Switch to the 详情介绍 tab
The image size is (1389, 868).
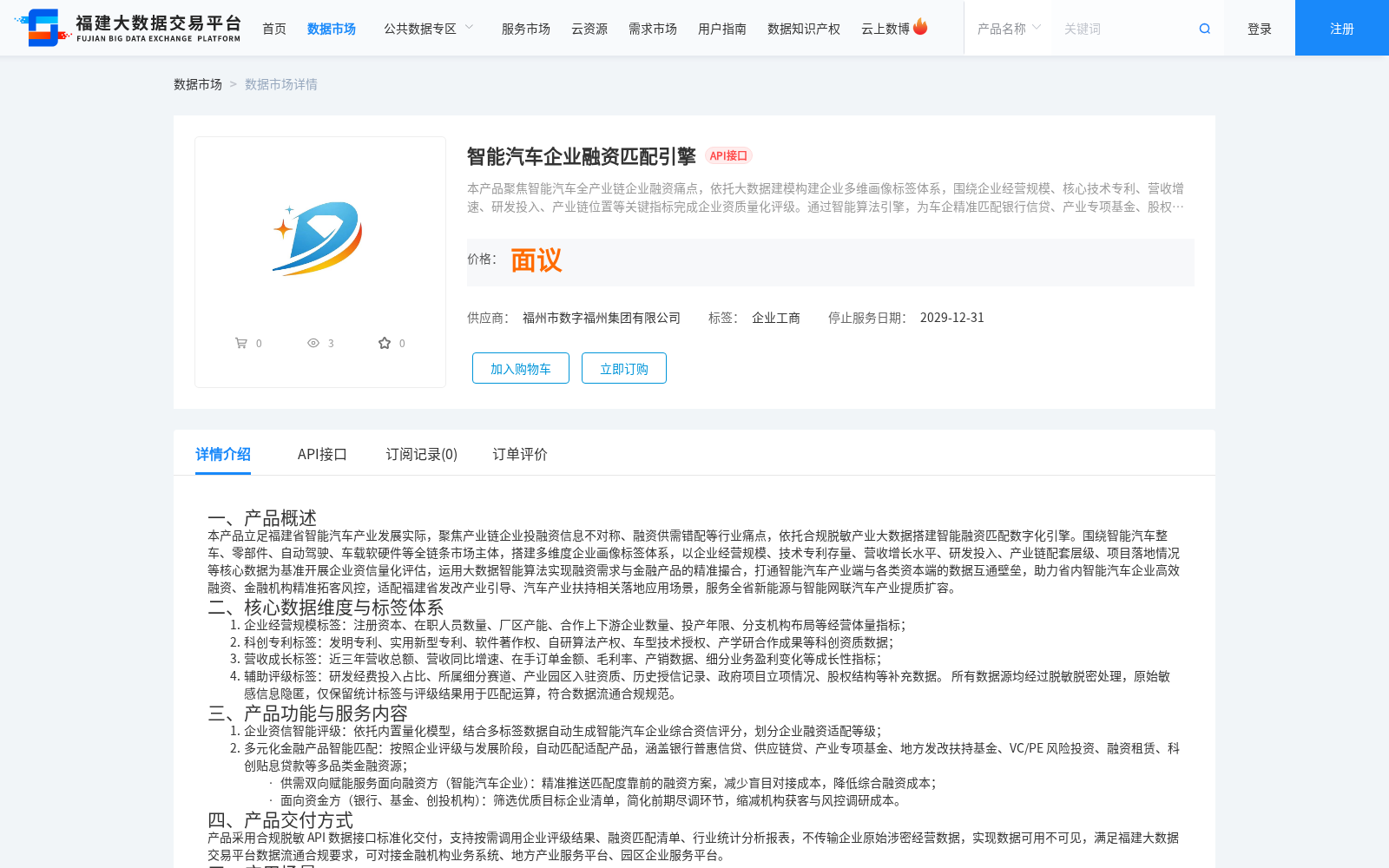coord(223,454)
